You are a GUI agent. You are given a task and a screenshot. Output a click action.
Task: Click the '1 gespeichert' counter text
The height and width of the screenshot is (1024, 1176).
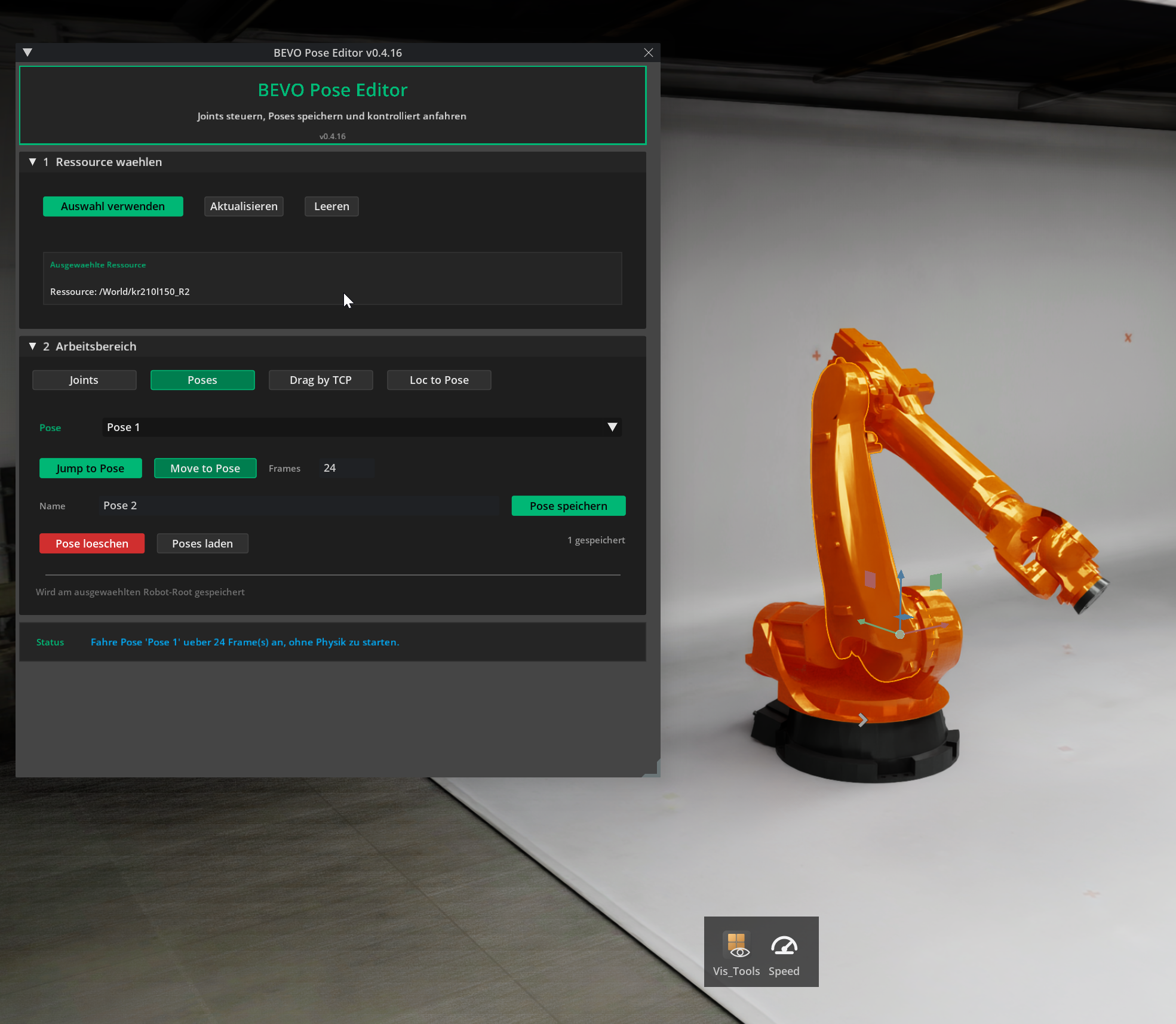click(x=596, y=540)
